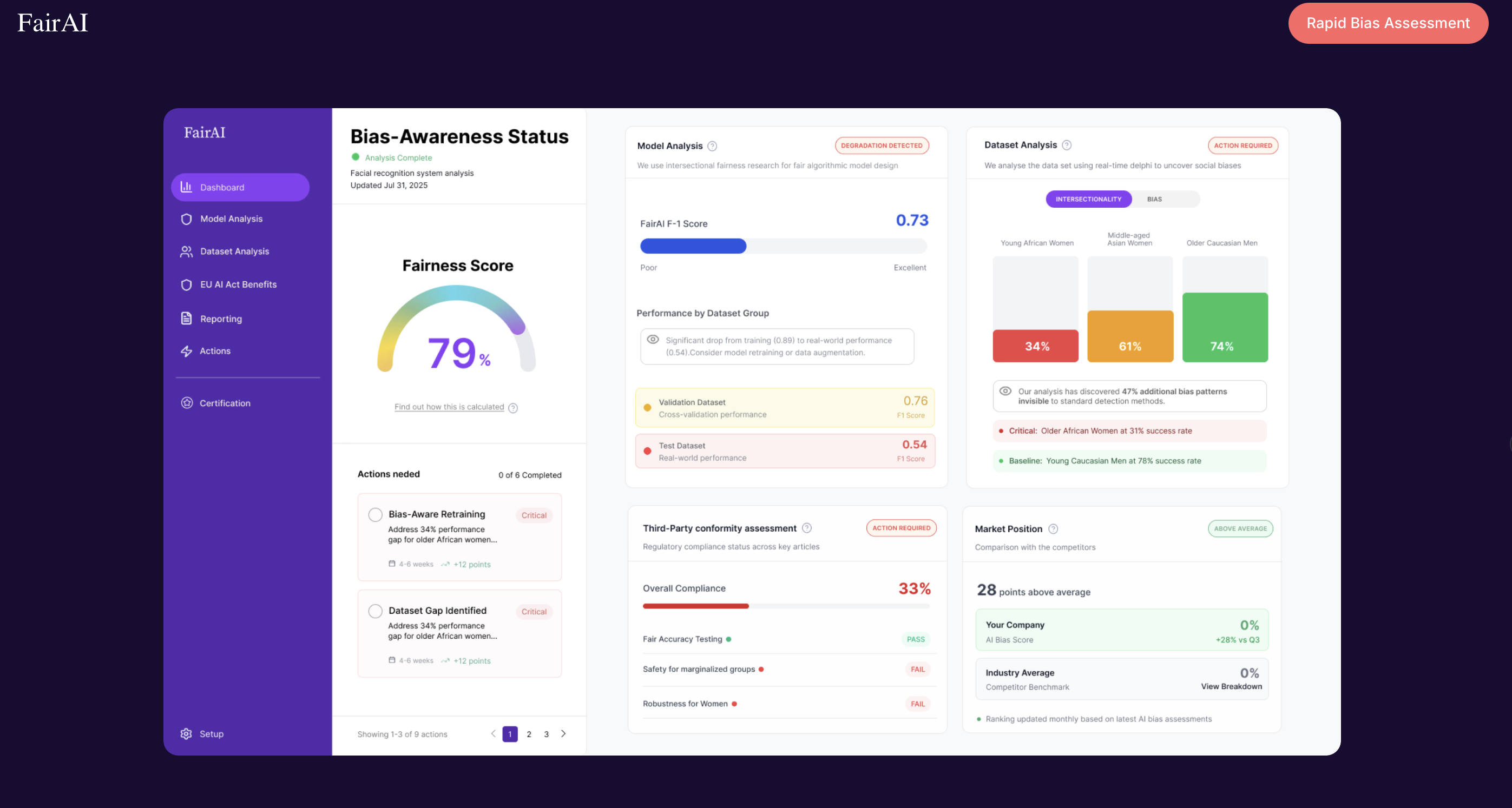Click the Setup gear icon

pyautogui.click(x=186, y=734)
